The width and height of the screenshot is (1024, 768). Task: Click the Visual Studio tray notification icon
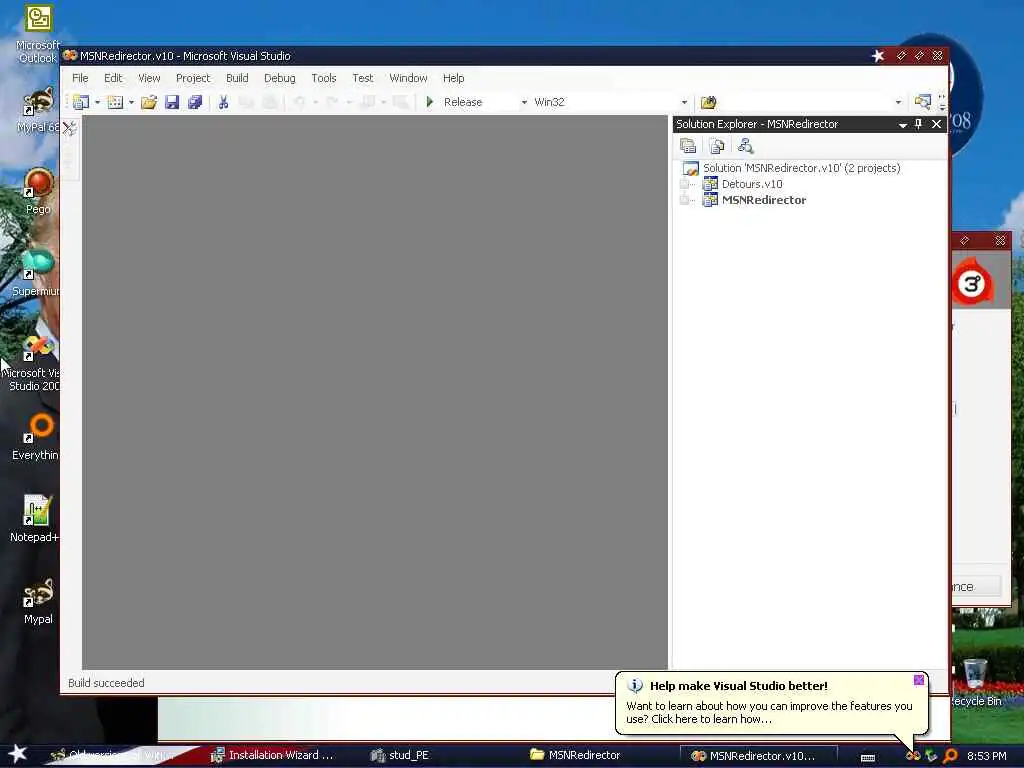[x=913, y=756]
